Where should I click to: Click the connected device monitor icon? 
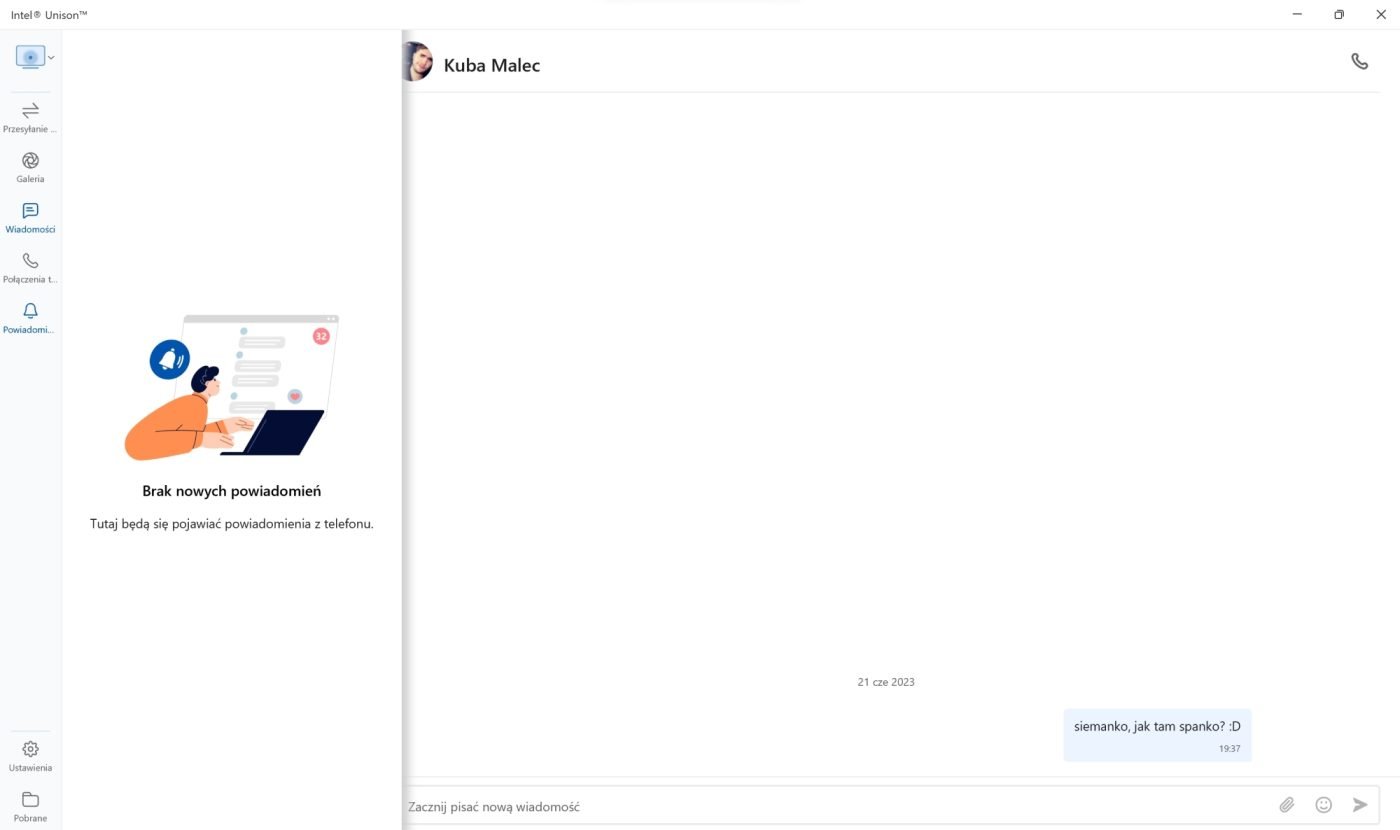tap(30, 57)
